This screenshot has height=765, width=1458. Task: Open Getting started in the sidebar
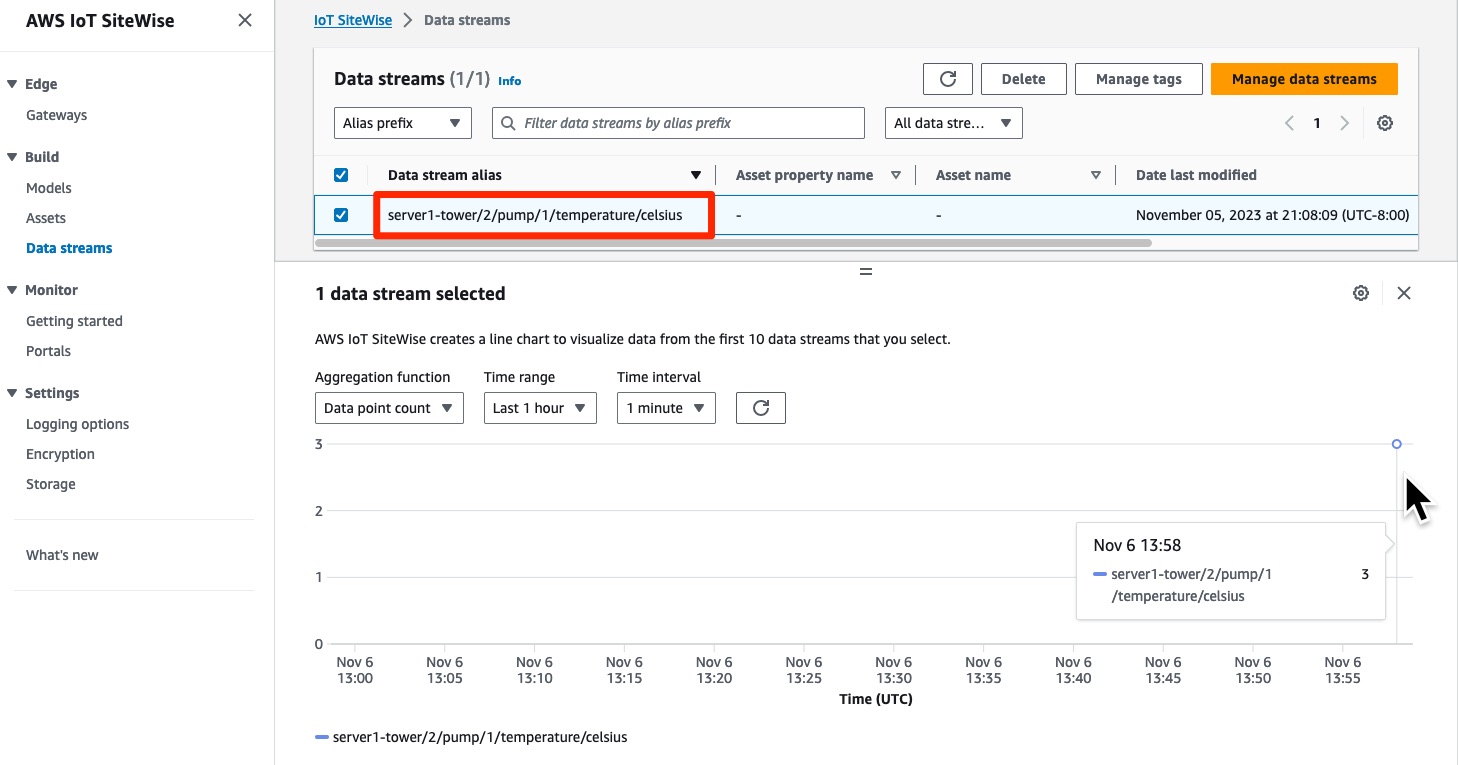(74, 321)
